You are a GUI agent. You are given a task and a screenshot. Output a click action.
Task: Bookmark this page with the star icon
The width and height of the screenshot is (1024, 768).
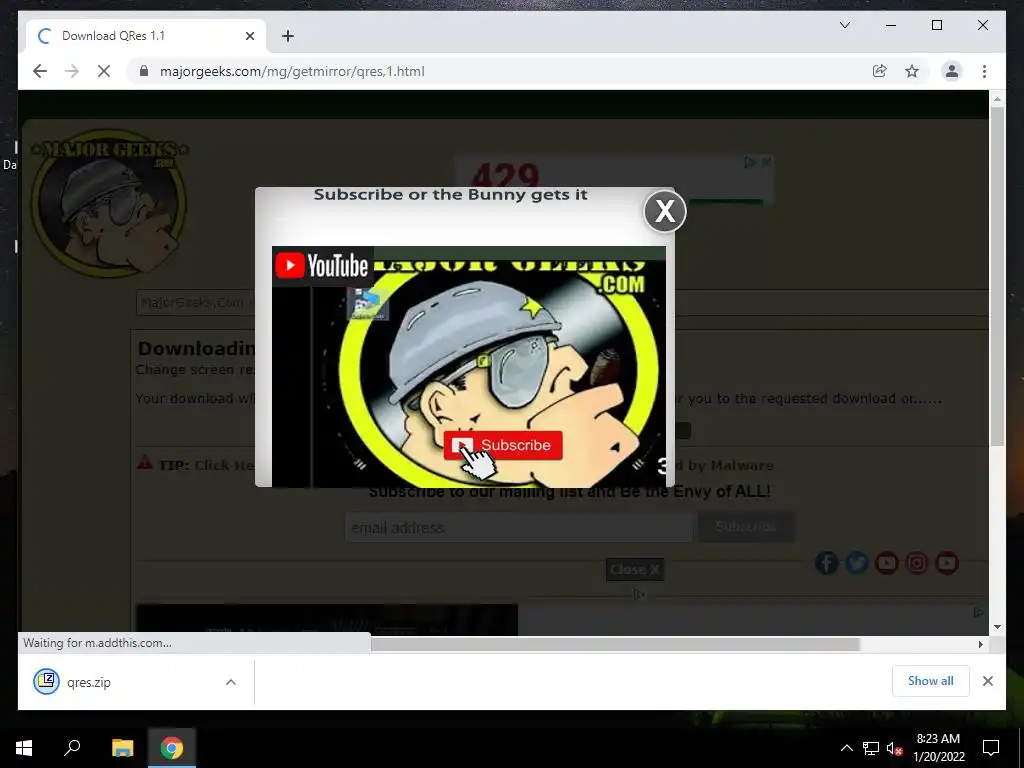pyautogui.click(x=912, y=71)
